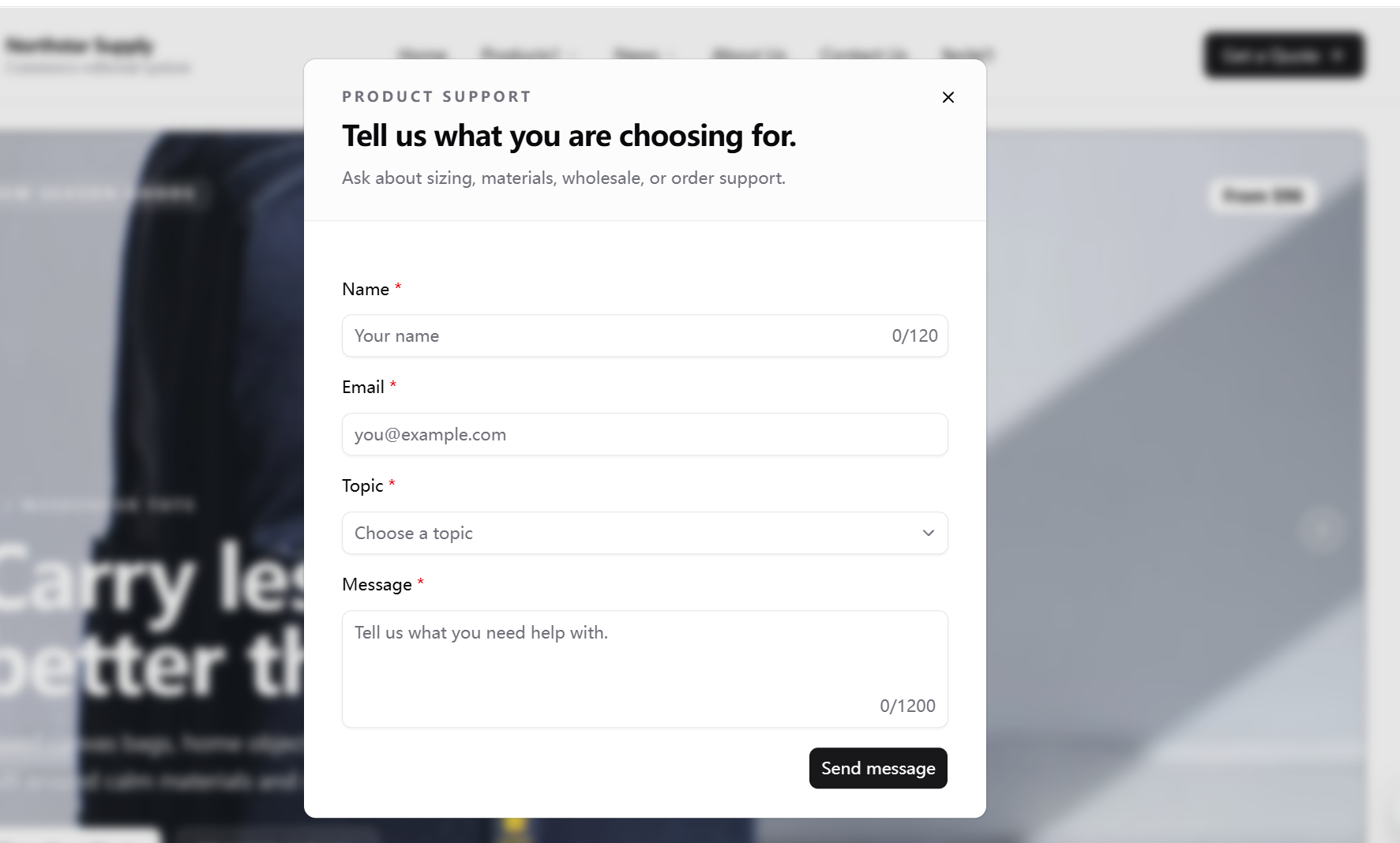Click the Send message button
This screenshot has height=843, width=1400.
pyautogui.click(x=878, y=768)
